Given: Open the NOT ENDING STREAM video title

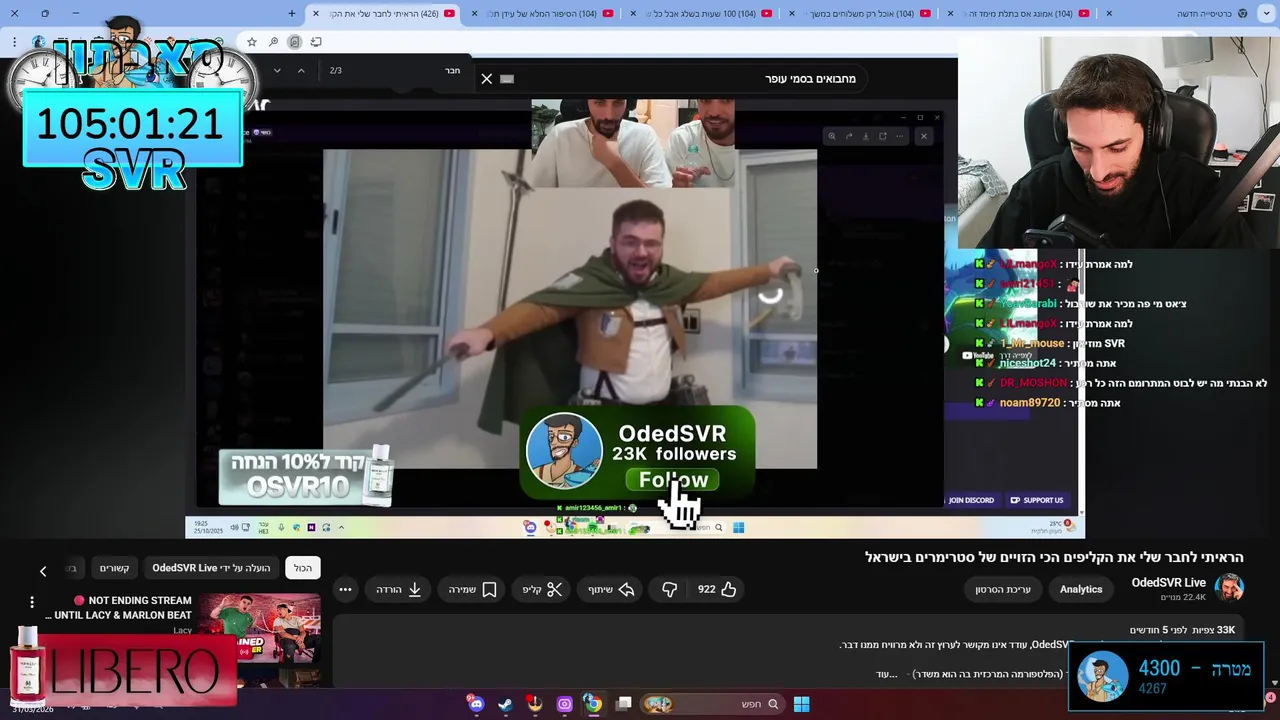Looking at the screenshot, I should click(118, 608).
